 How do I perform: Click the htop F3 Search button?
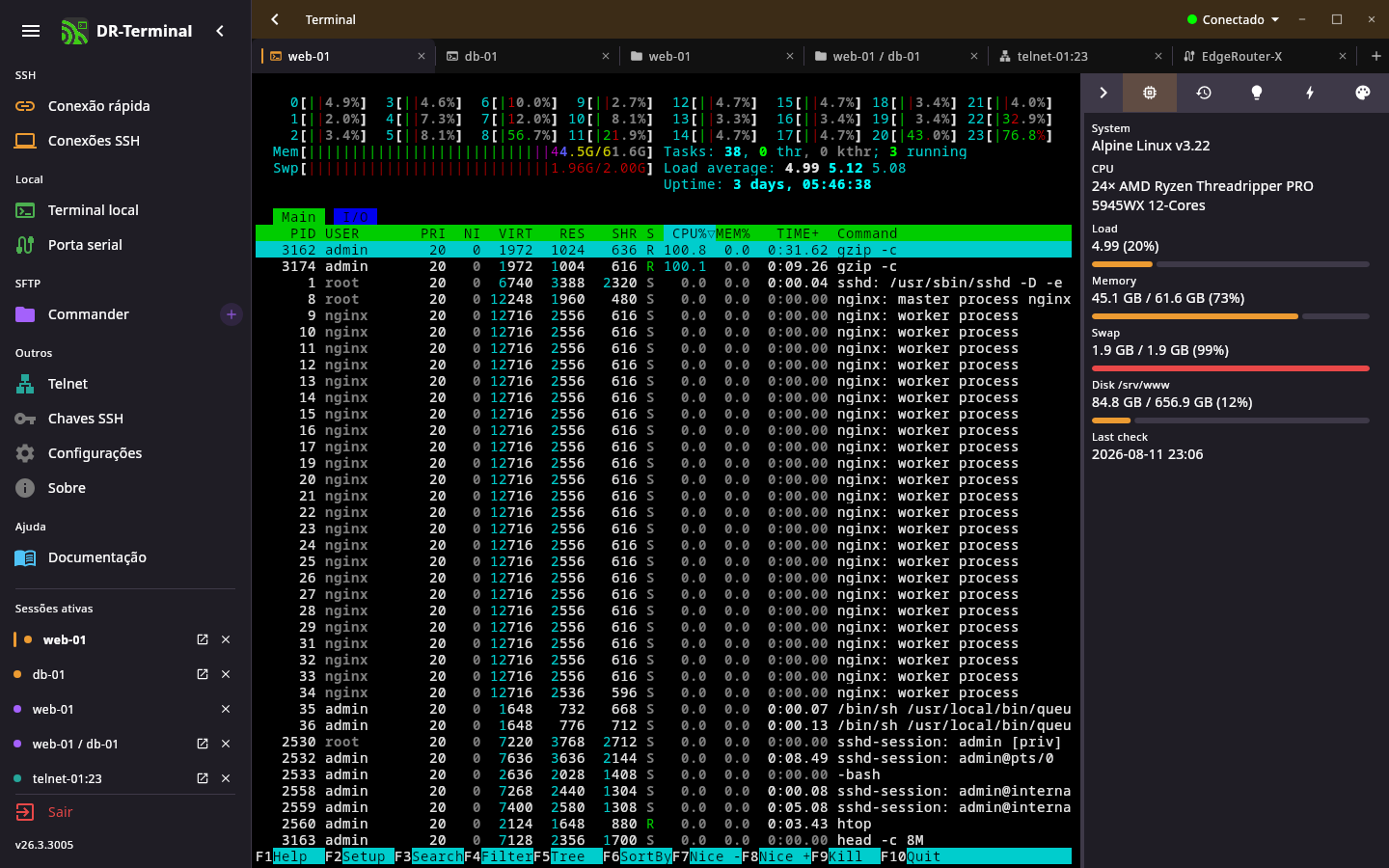coord(429,856)
